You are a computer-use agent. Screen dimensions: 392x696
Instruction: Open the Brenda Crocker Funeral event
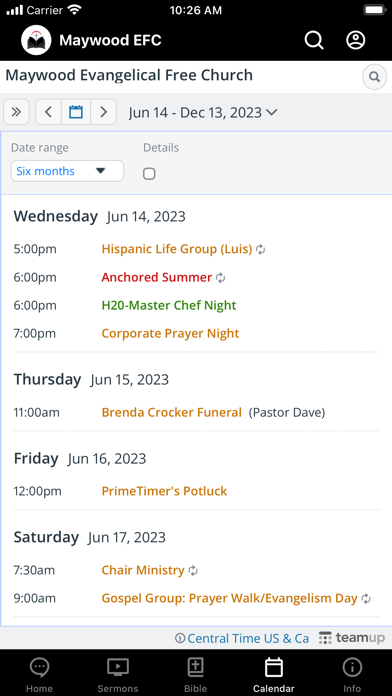tap(171, 413)
